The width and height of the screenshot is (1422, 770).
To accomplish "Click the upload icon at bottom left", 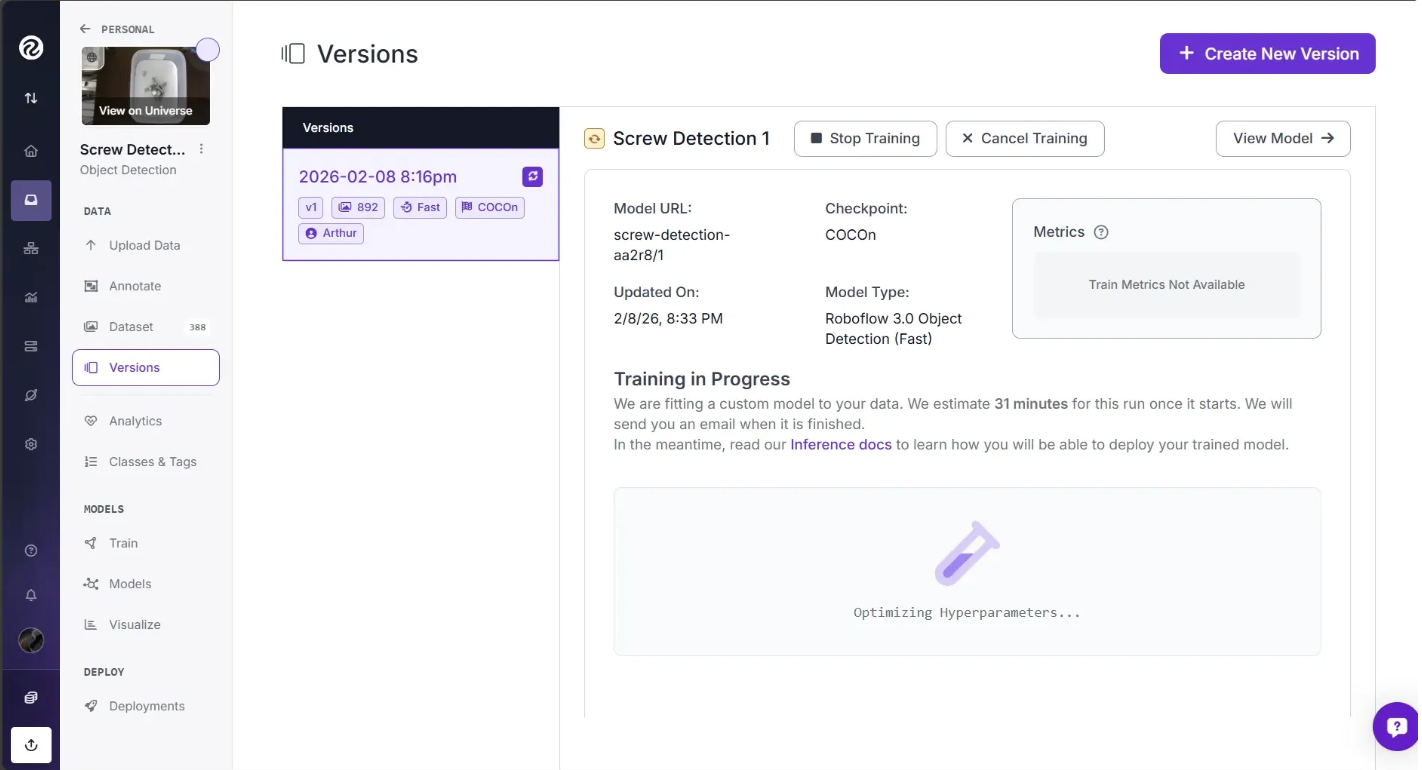I will tap(31, 745).
